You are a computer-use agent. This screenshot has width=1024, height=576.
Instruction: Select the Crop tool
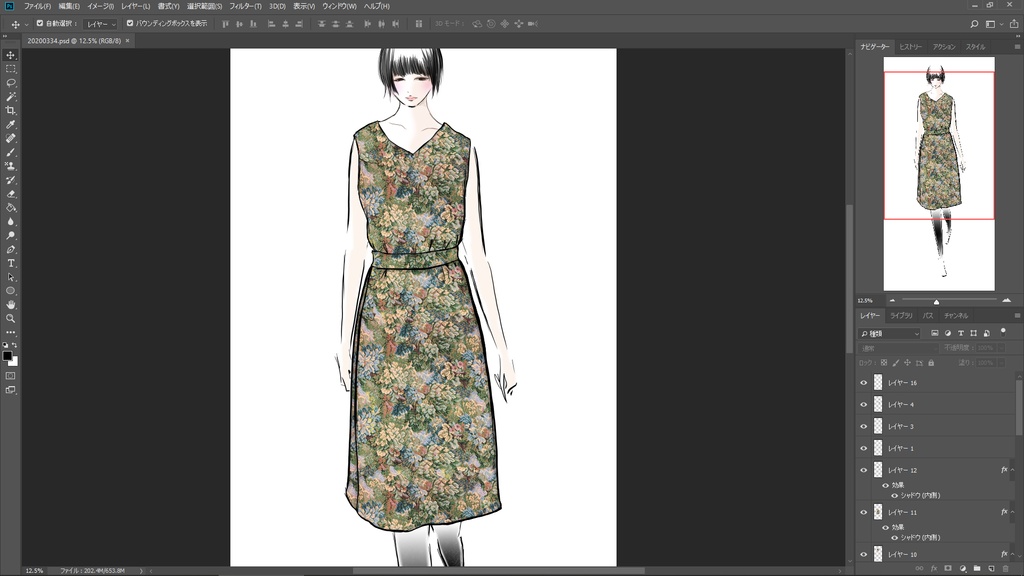11,110
